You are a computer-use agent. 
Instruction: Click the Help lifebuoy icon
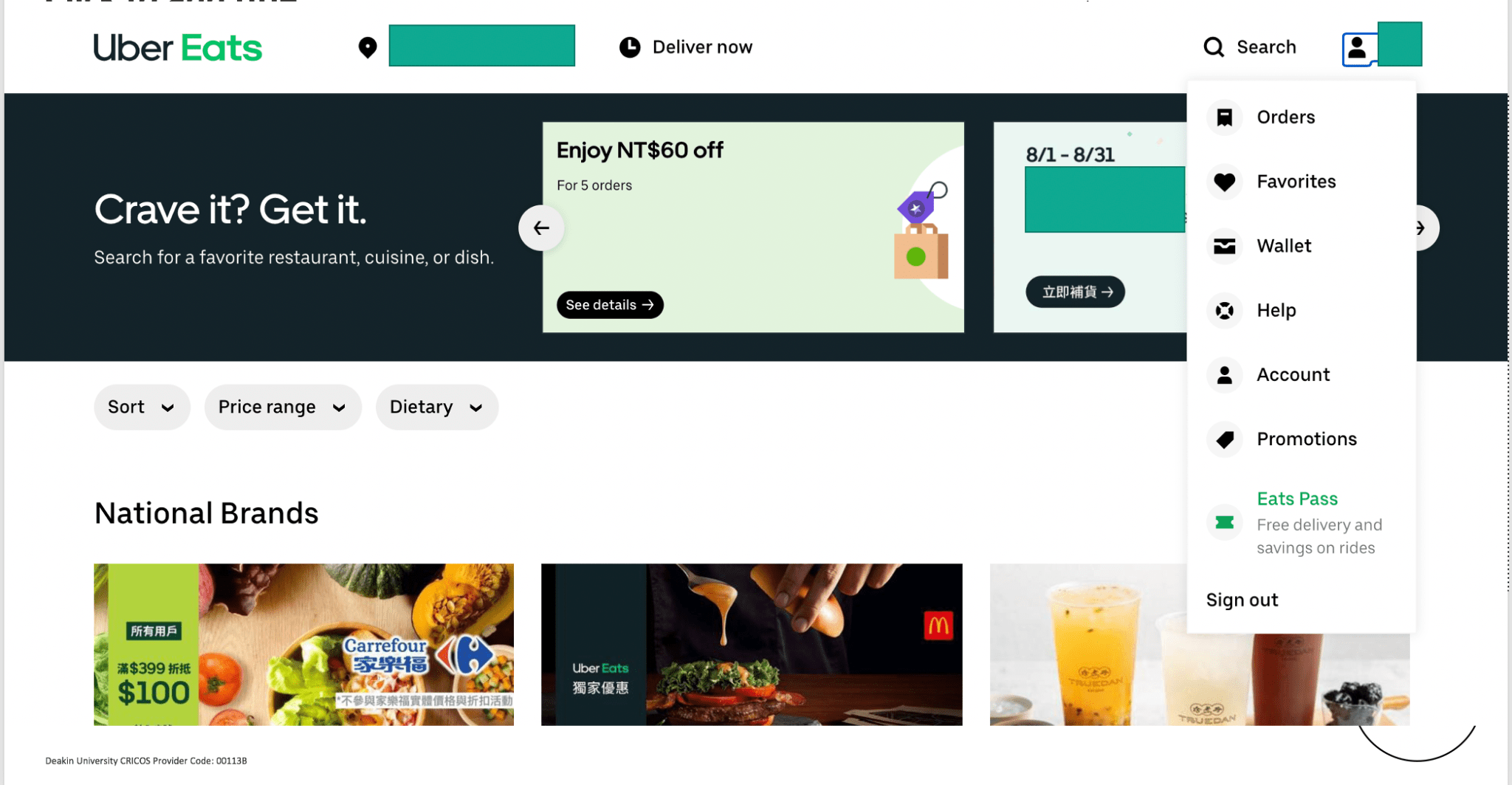(1224, 310)
